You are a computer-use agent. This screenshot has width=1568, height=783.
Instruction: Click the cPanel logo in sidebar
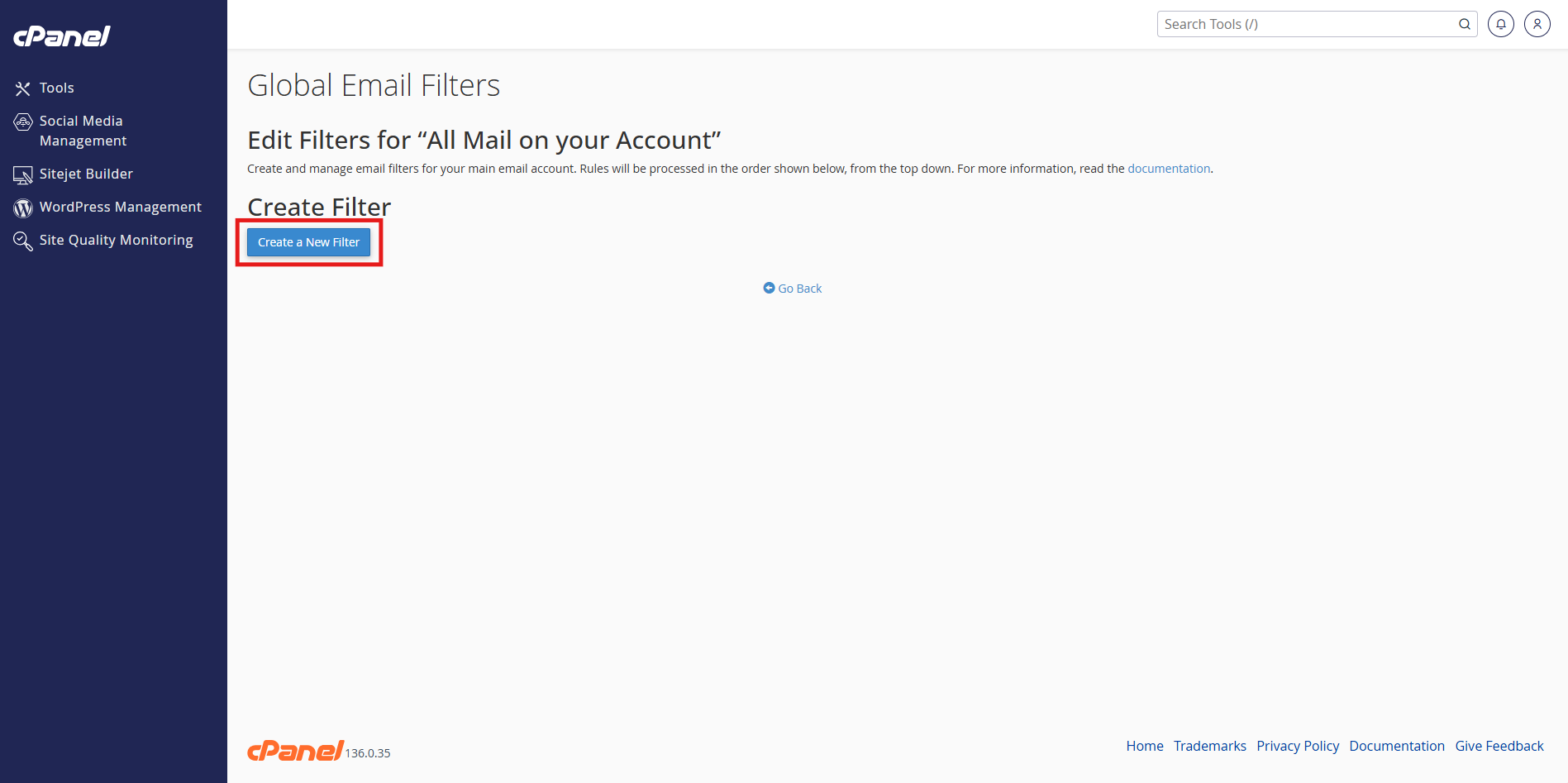(x=62, y=36)
